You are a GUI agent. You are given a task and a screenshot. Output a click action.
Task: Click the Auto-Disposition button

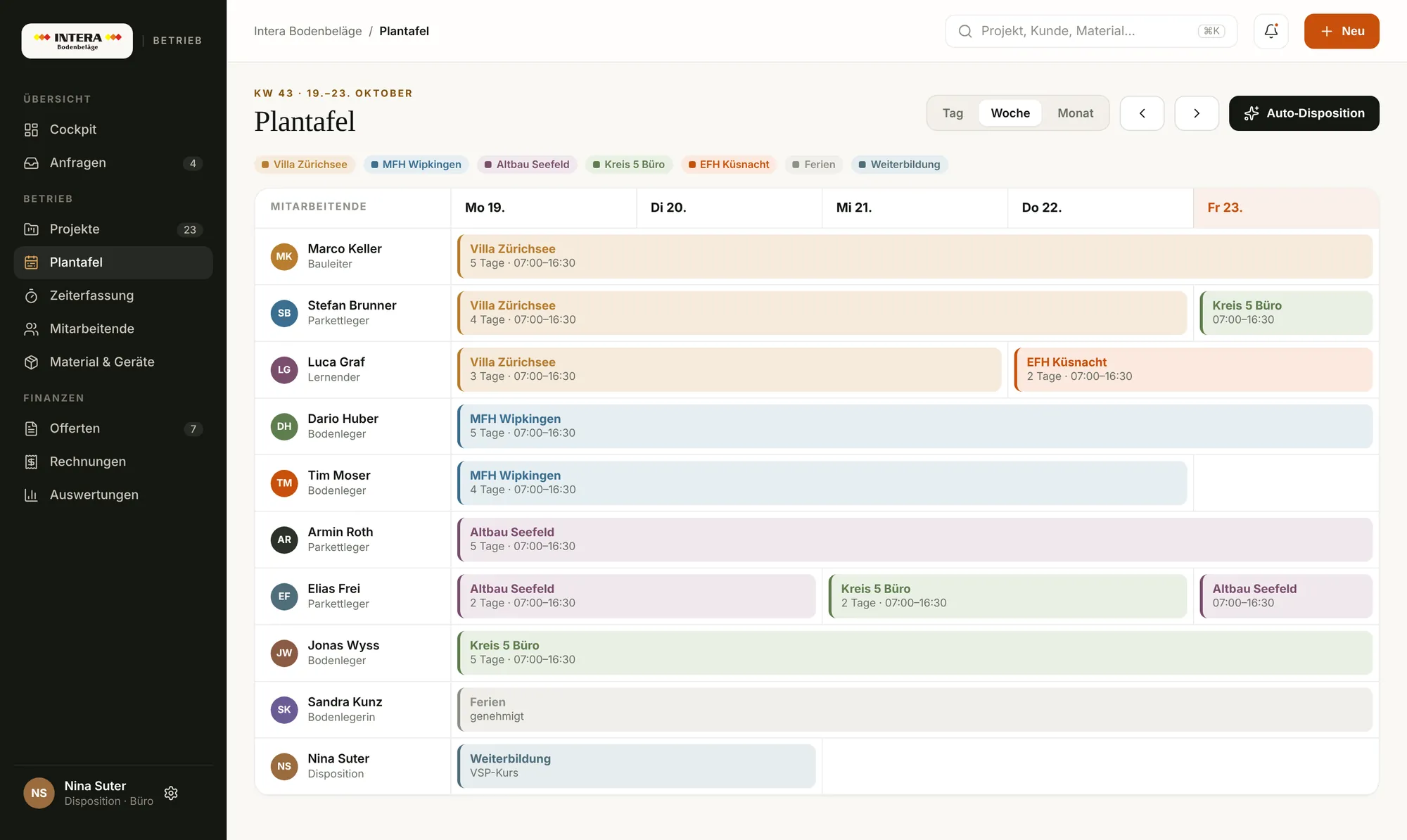coord(1304,113)
